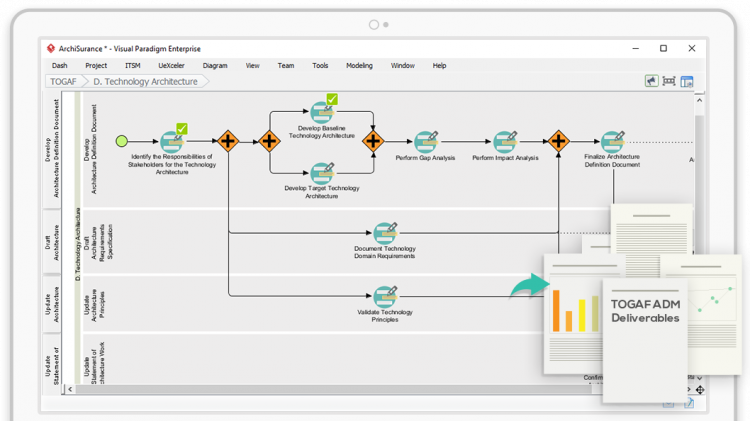Click the rightmost panel layout icon in breadcrumb bar
Viewport: 750px width, 421px height.
coord(687,81)
